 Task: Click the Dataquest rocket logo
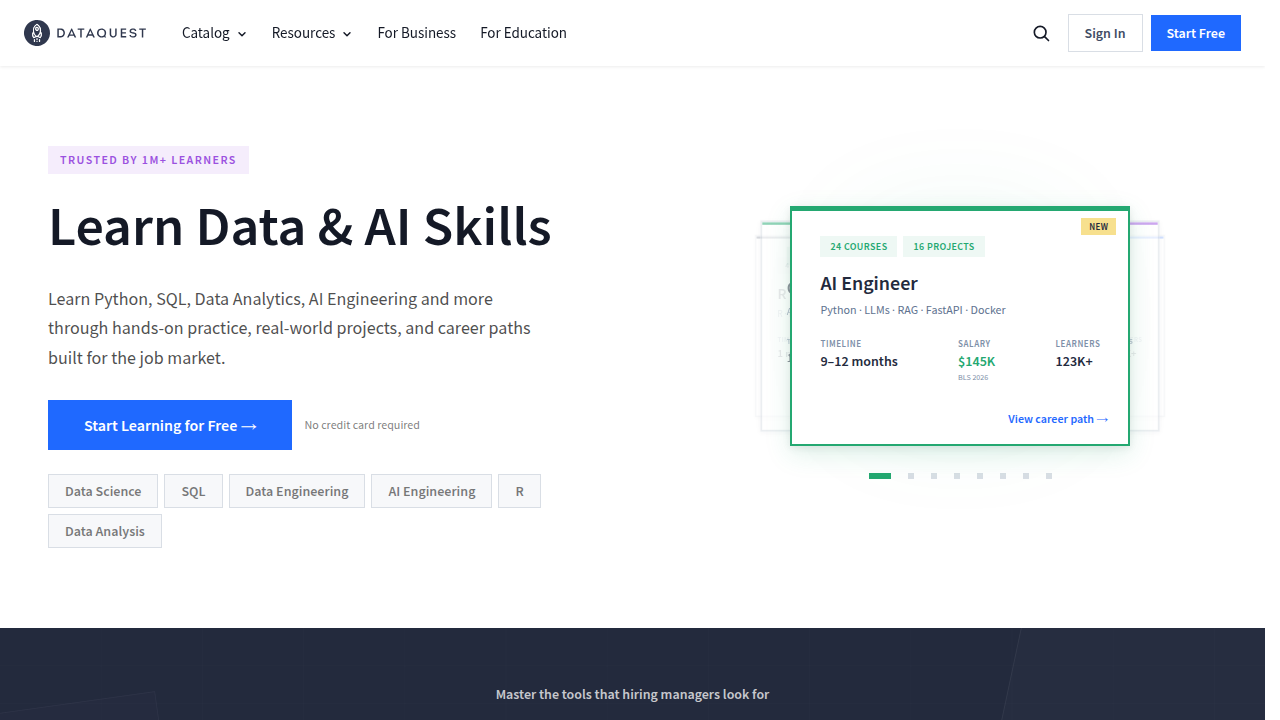[x=85, y=33]
